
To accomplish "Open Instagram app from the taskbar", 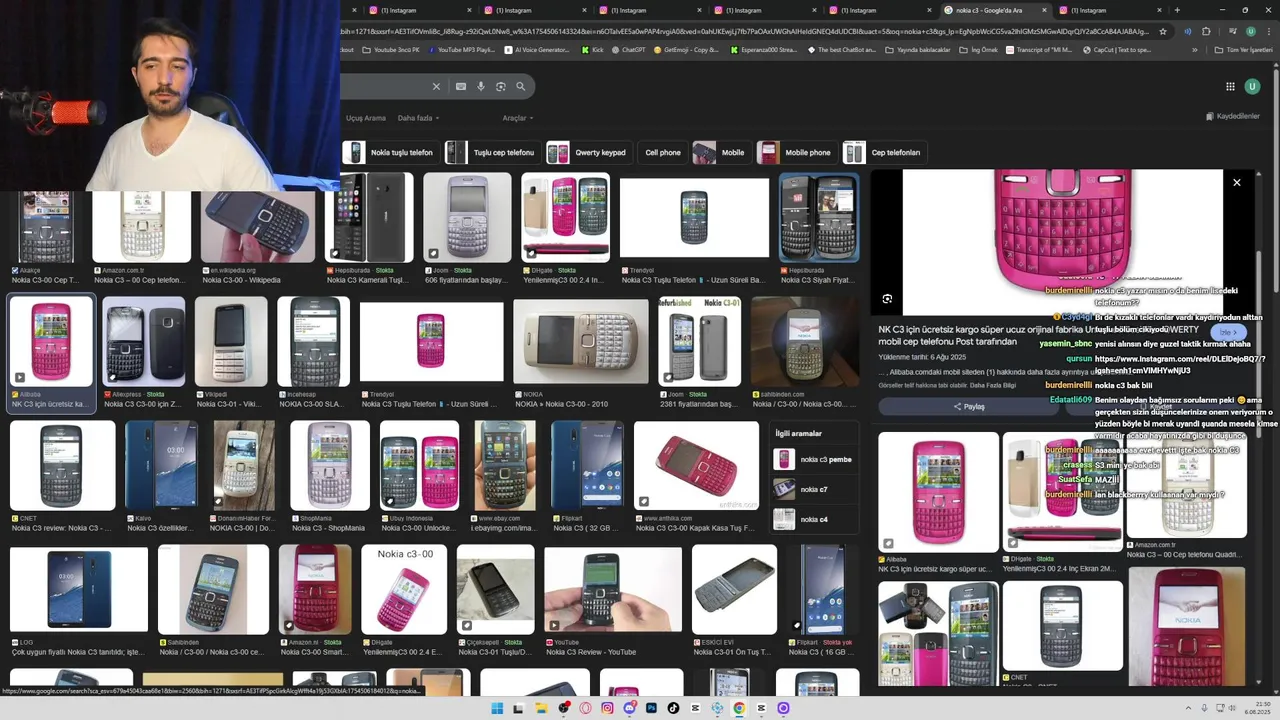I will (x=607, y=708).
